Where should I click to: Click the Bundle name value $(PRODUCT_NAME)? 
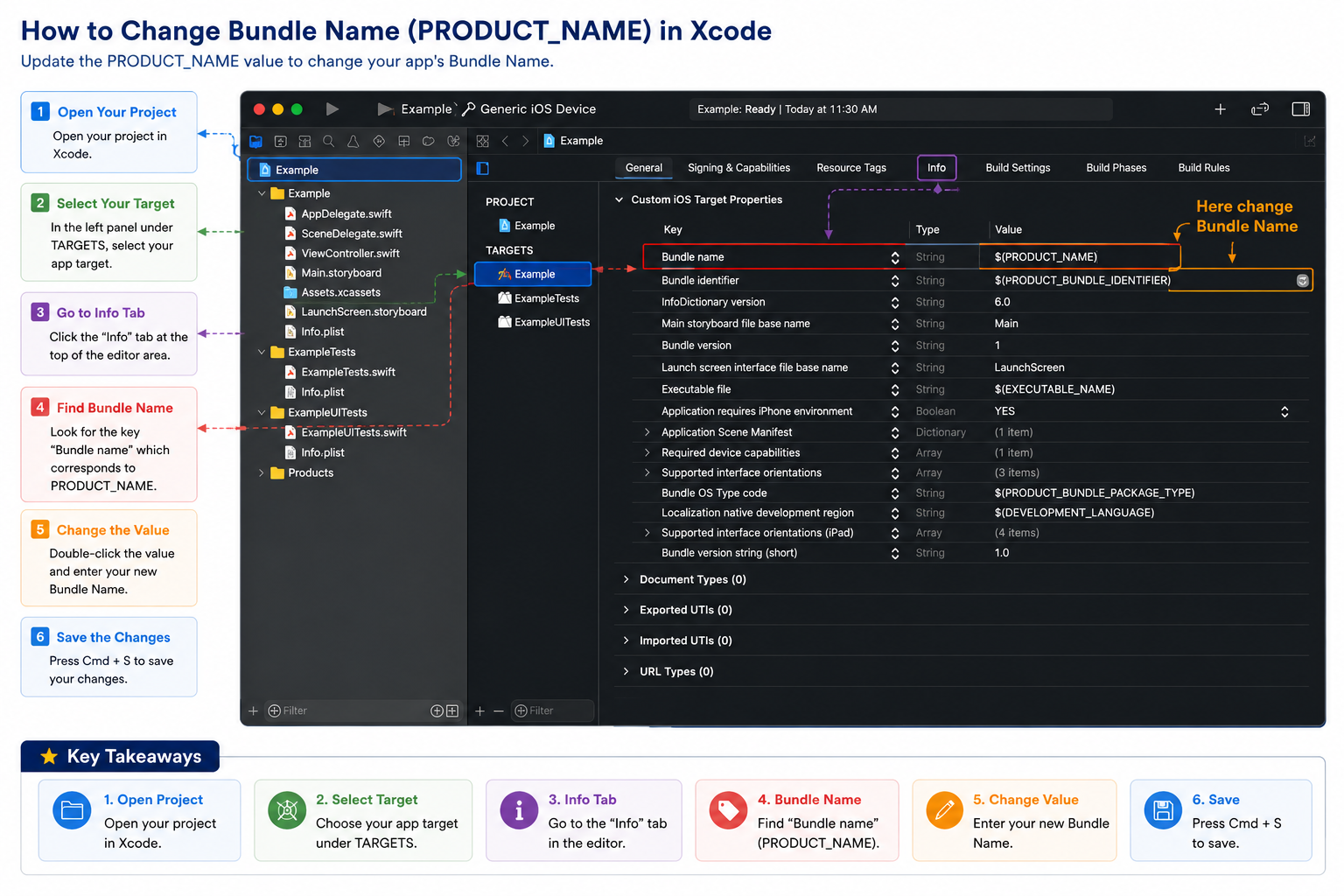pyautogui.click(x=1046, y=257)
